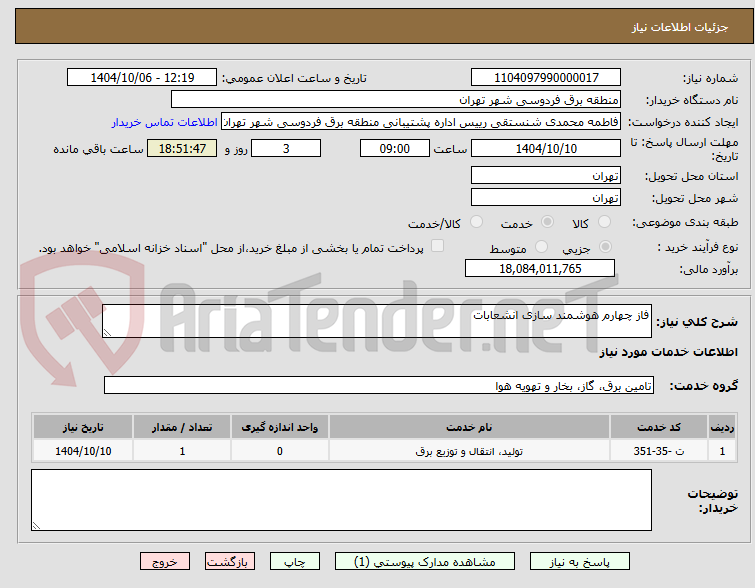This screenshot has height=588, width=755.
Task: Click the خروج exit button
Action: click(x=165, y=562)
